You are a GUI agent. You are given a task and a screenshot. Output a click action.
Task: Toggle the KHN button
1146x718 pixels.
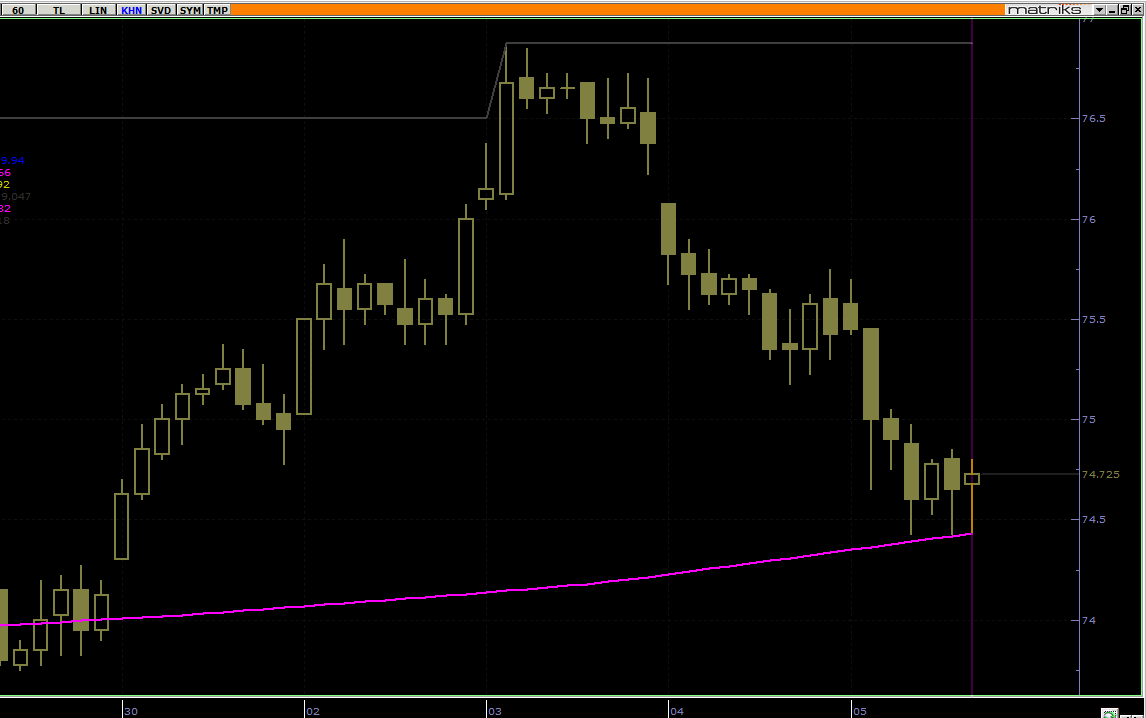tap(132, 10)
